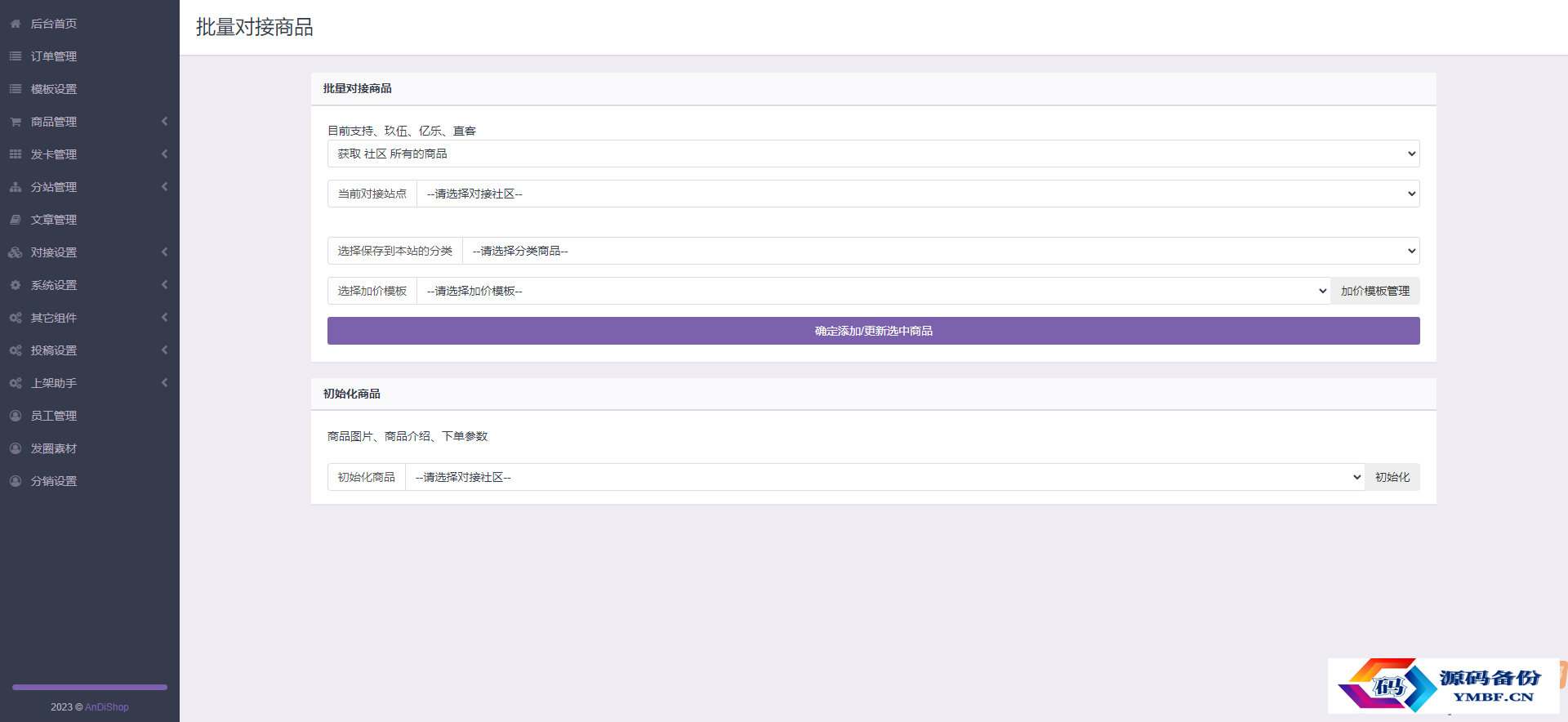Click the user icon beside 发圈素材
The height and width of the screenshot is (722, 1568).
tap(16, 448)
